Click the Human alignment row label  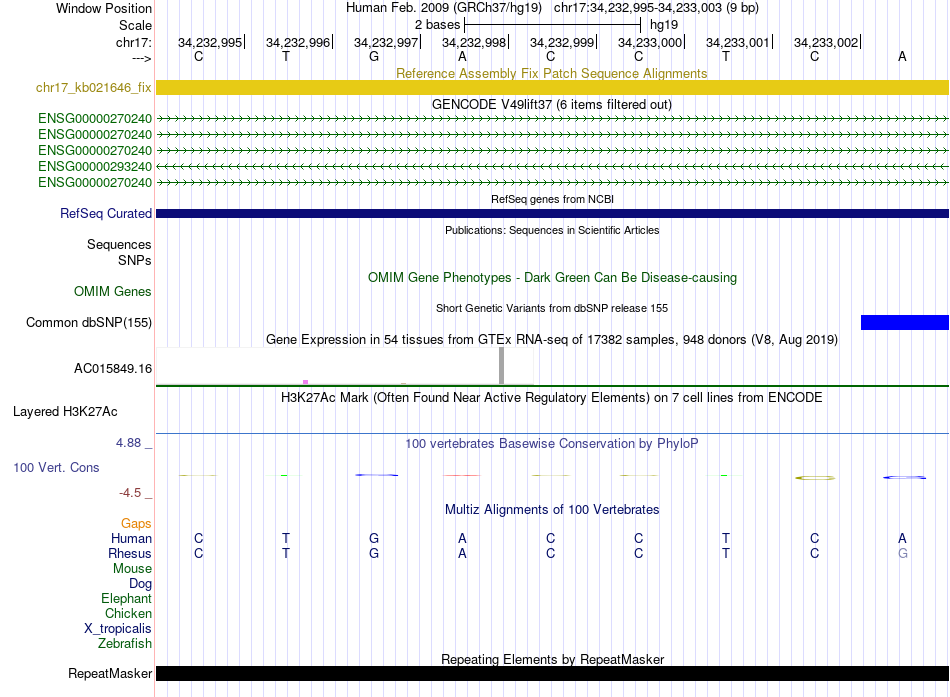131,538
